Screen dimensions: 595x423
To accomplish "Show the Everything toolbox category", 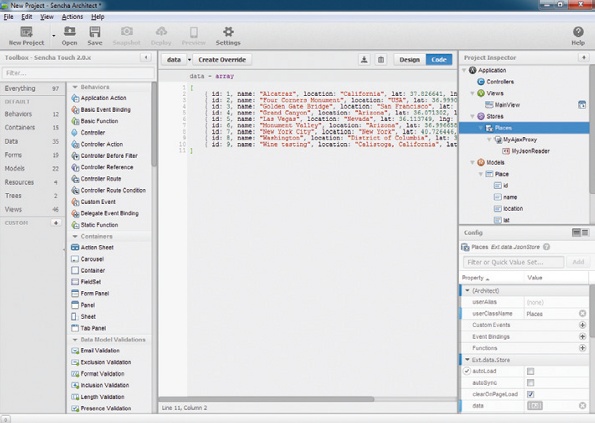I will [x=32, y=88].
